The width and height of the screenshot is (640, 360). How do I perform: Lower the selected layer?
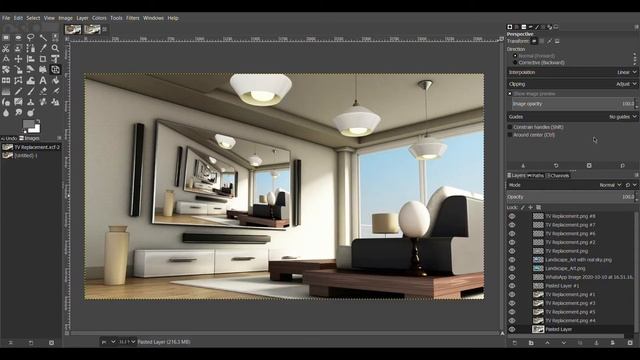click(564, 343)
